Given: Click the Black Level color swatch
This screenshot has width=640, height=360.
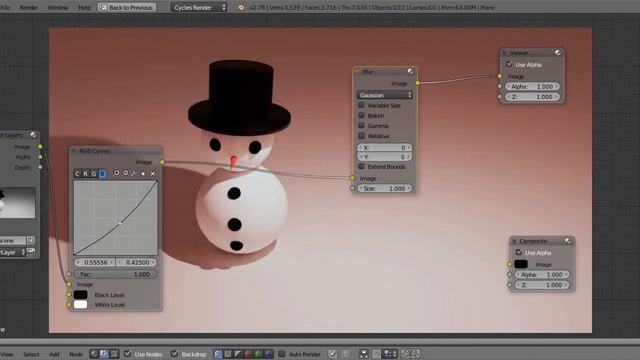Looking at the screenshot, I should [x=80, y=294].
